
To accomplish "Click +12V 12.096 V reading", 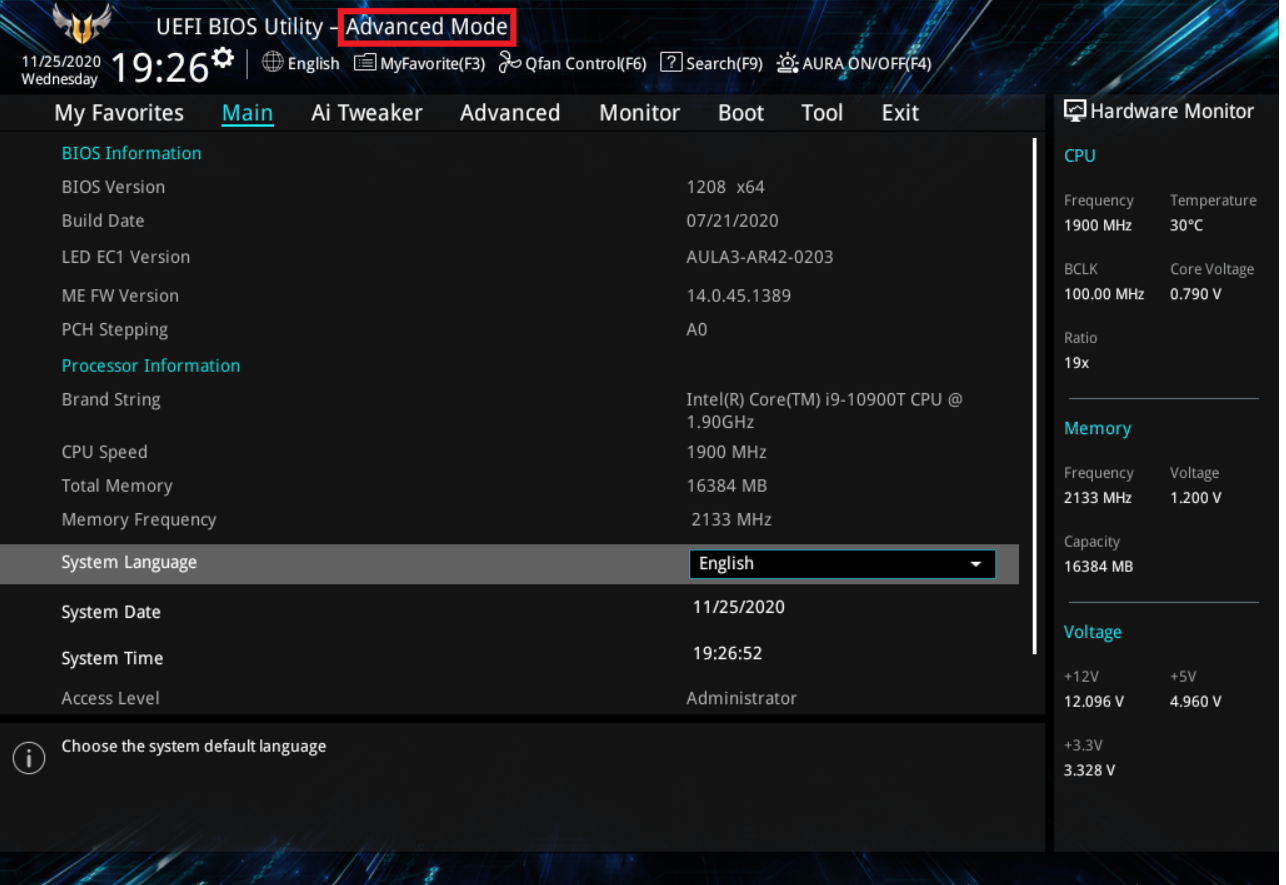I will pos(1094,702).
